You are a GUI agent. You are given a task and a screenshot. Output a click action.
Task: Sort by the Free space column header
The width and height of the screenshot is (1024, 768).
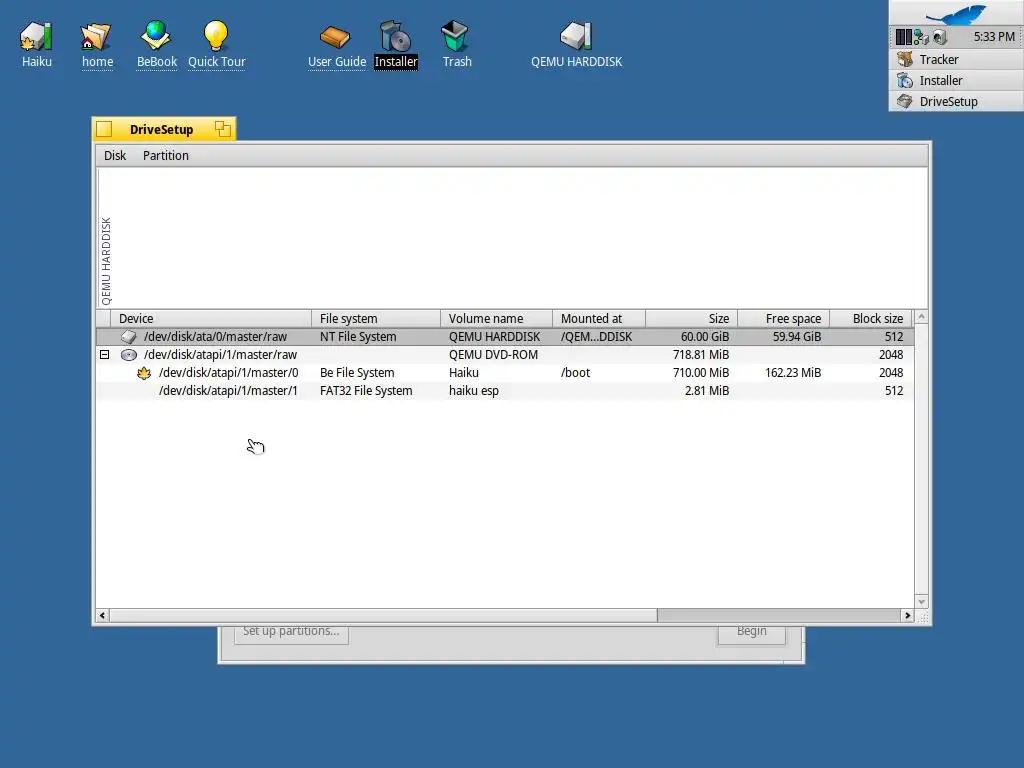click(784, 319)
